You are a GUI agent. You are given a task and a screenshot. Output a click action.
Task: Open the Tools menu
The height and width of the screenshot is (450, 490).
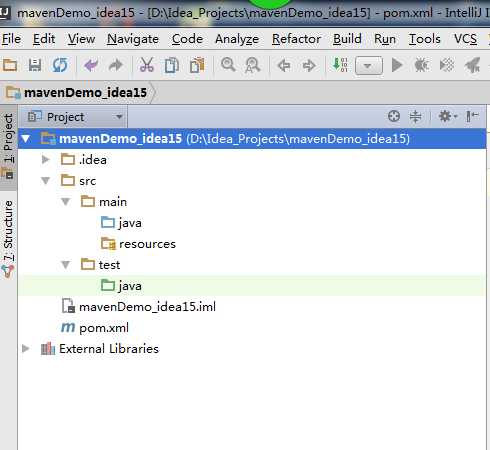(425, 39)
